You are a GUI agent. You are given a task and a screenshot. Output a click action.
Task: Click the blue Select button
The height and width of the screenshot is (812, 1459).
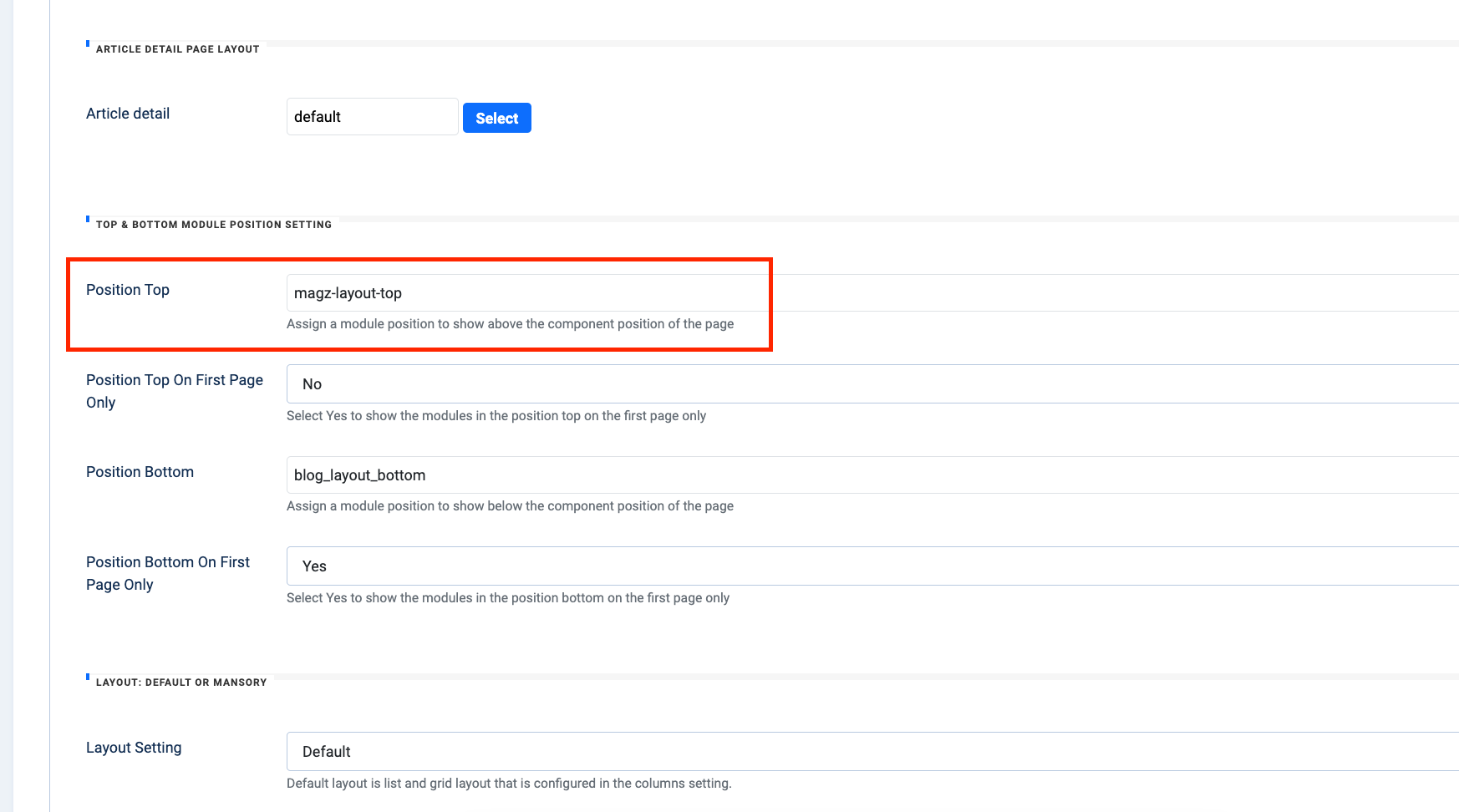pyautogui.click(x=496, y=118)
